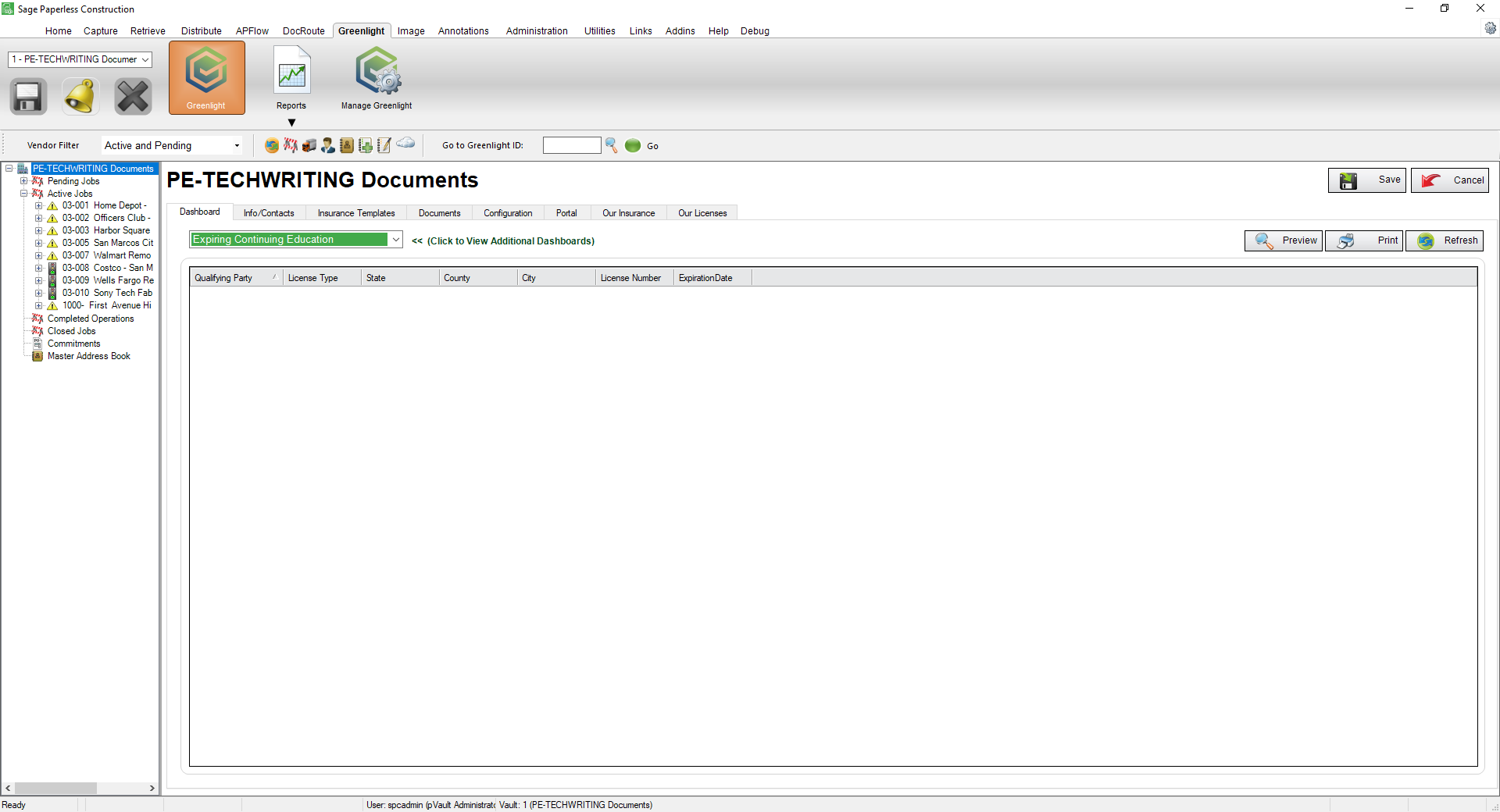Click the warning icon beside 1000- First Avenue
1500x812 pixels.
point(52,305)
